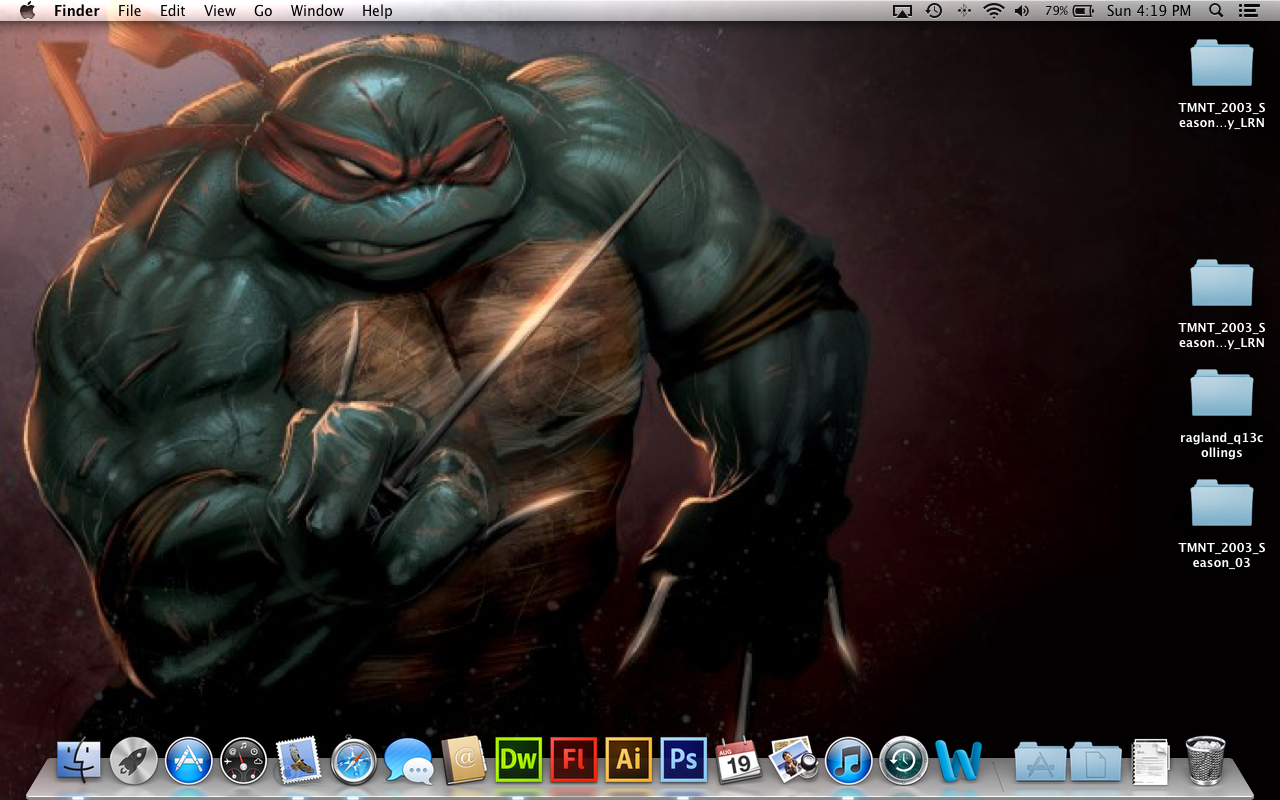The width and height of the screenshot is (1280, 800).
Task: Open Microsoft Word blue W icon
Action: pos(959,762)
